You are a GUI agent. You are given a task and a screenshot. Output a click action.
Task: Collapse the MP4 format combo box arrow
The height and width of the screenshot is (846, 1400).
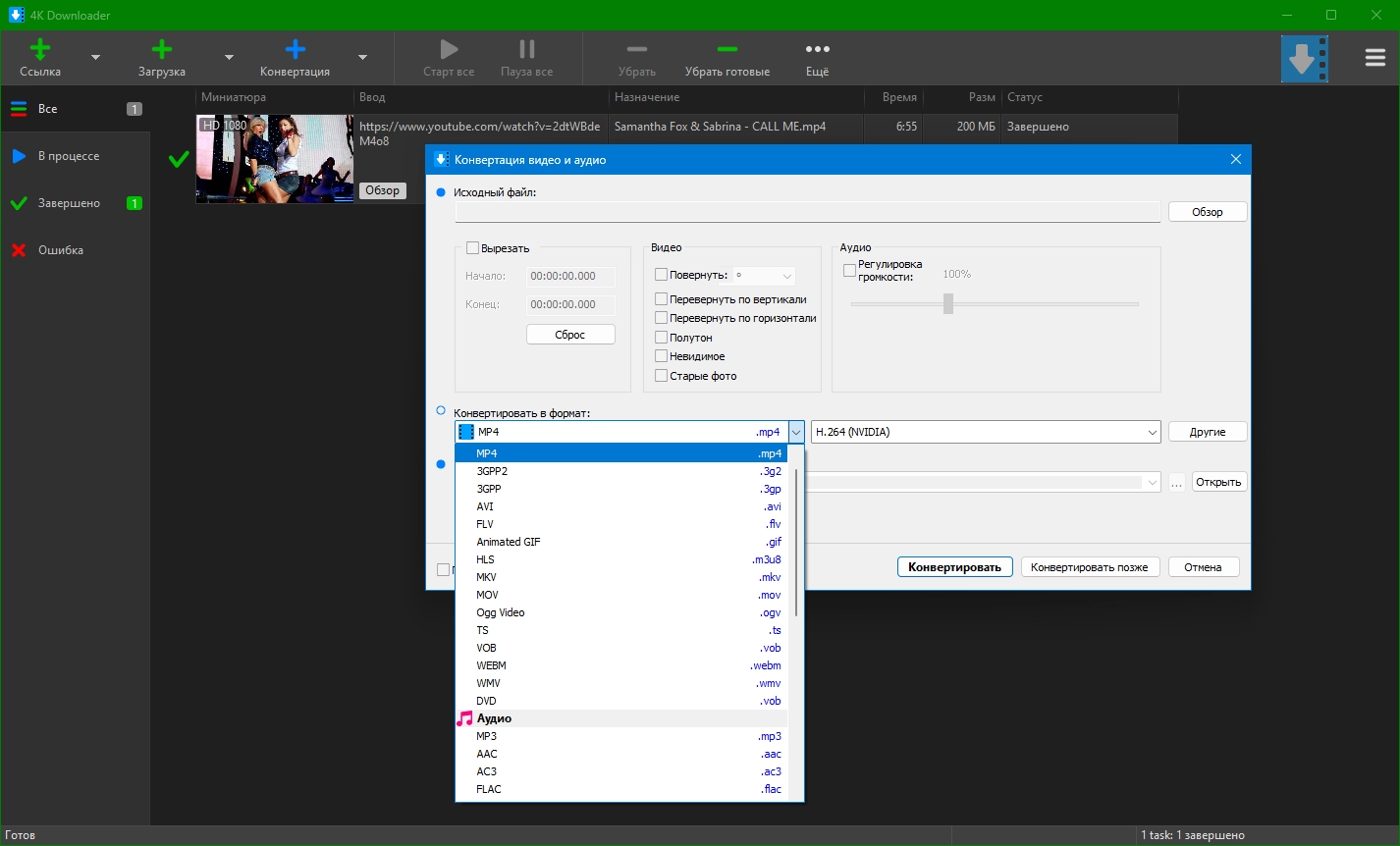796,432
